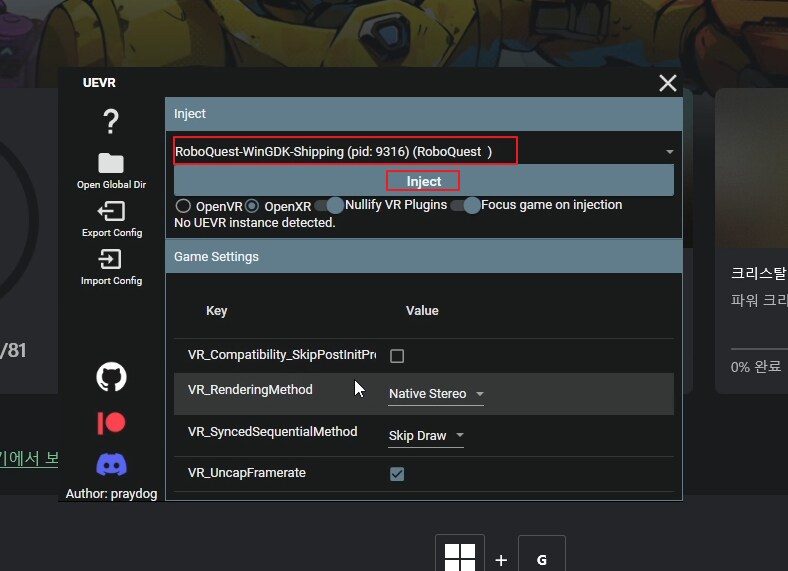Viewport: 788px width, 571px height.
Task: Expand the RoboQuest process dropdown
Action: (x=669, y=152)
